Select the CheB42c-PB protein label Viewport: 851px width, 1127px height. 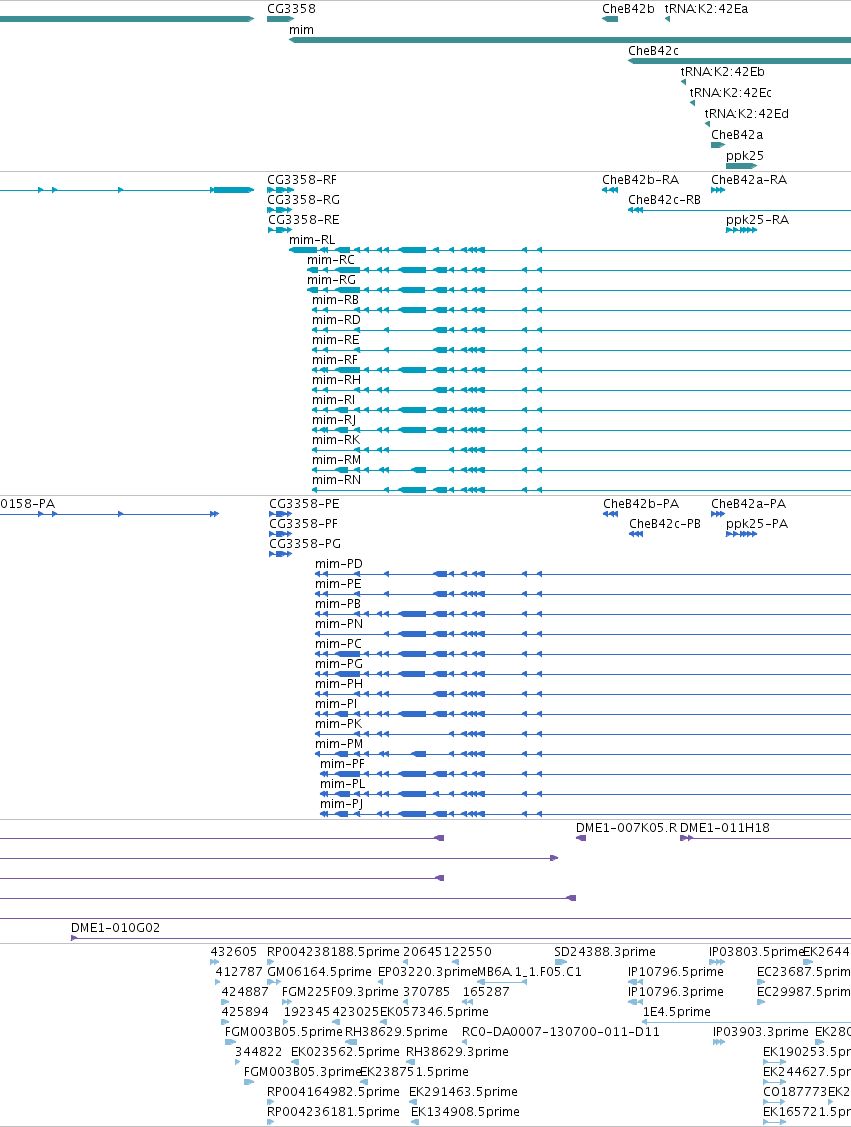pos(665,524)
